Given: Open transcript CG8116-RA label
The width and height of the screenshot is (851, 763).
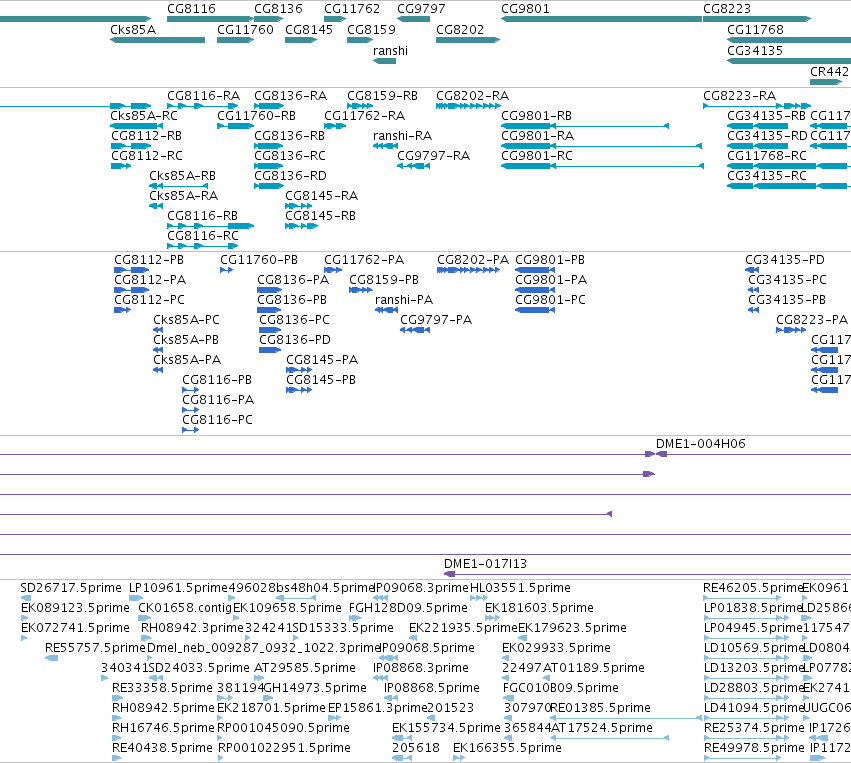Looking at the screenshot, I should pyautogui.click(x=204, y=96).
